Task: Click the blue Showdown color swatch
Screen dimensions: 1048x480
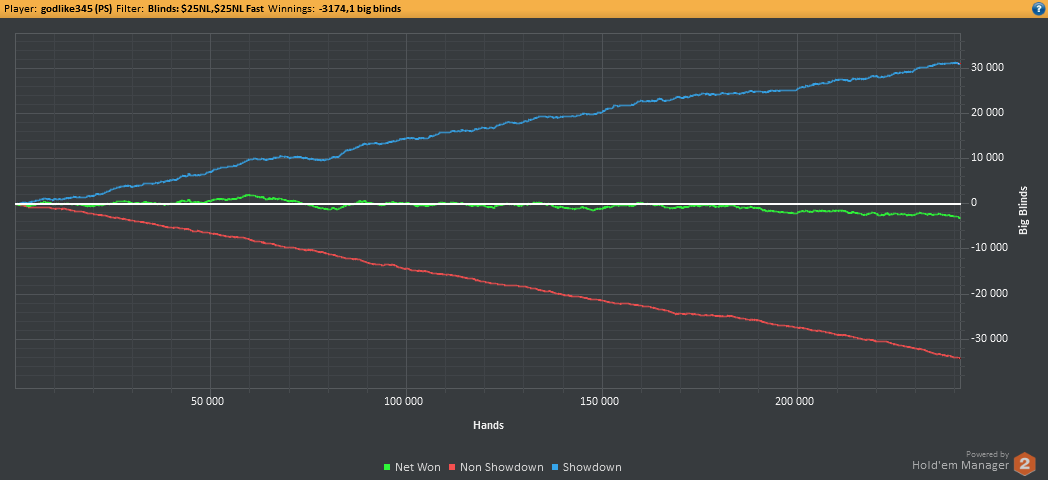Action: pyautogui.click(x=555, y=467)
